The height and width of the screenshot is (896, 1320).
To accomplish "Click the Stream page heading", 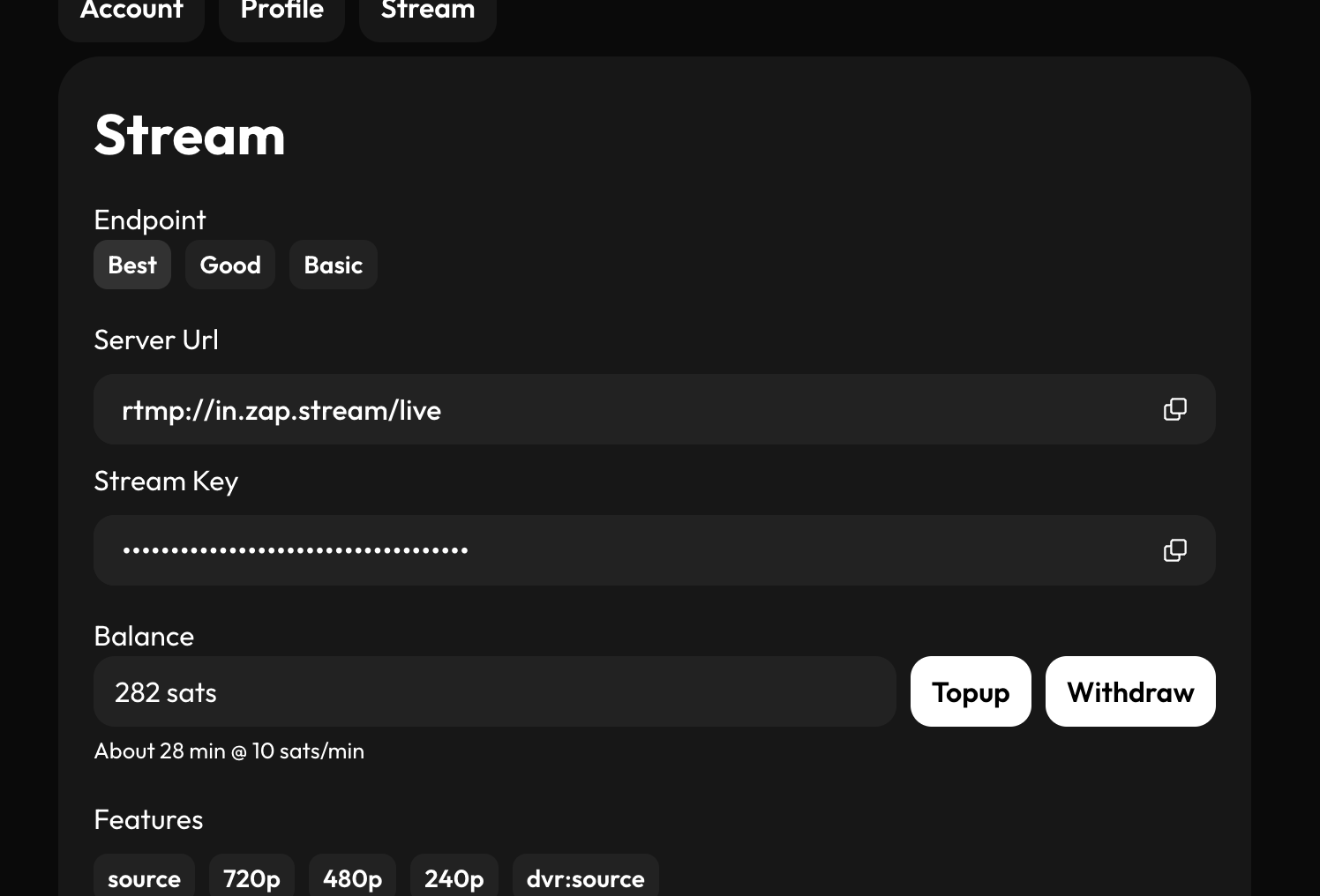I will tap(190, 136).
